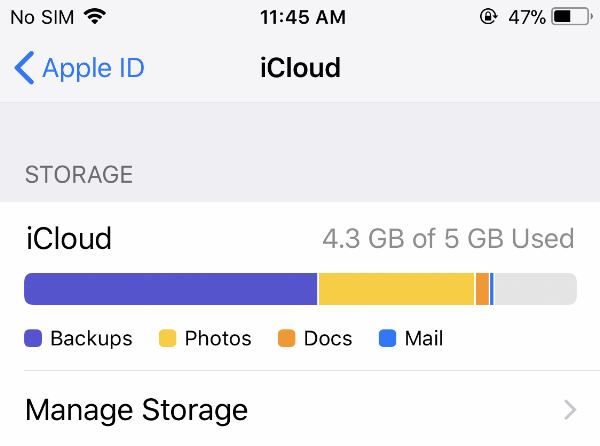Go back to Apple ID
This screenshot has width=600, height=446.
[x=80, y=68]
